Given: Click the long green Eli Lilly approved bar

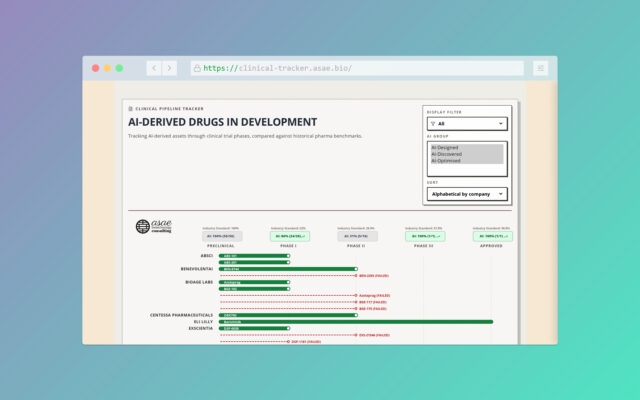Looking at the screenshot, I should pos(356,322).
